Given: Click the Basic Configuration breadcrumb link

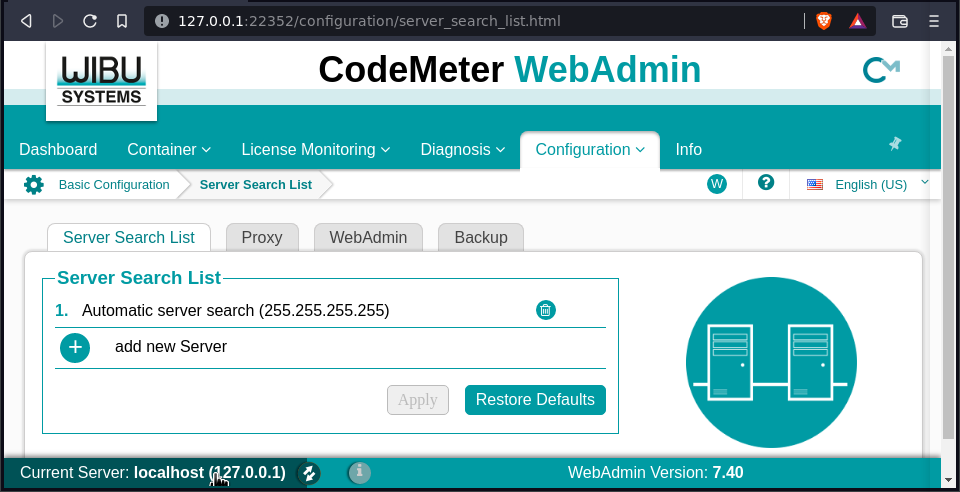Looking at the screenshot, I should [114, 185].
